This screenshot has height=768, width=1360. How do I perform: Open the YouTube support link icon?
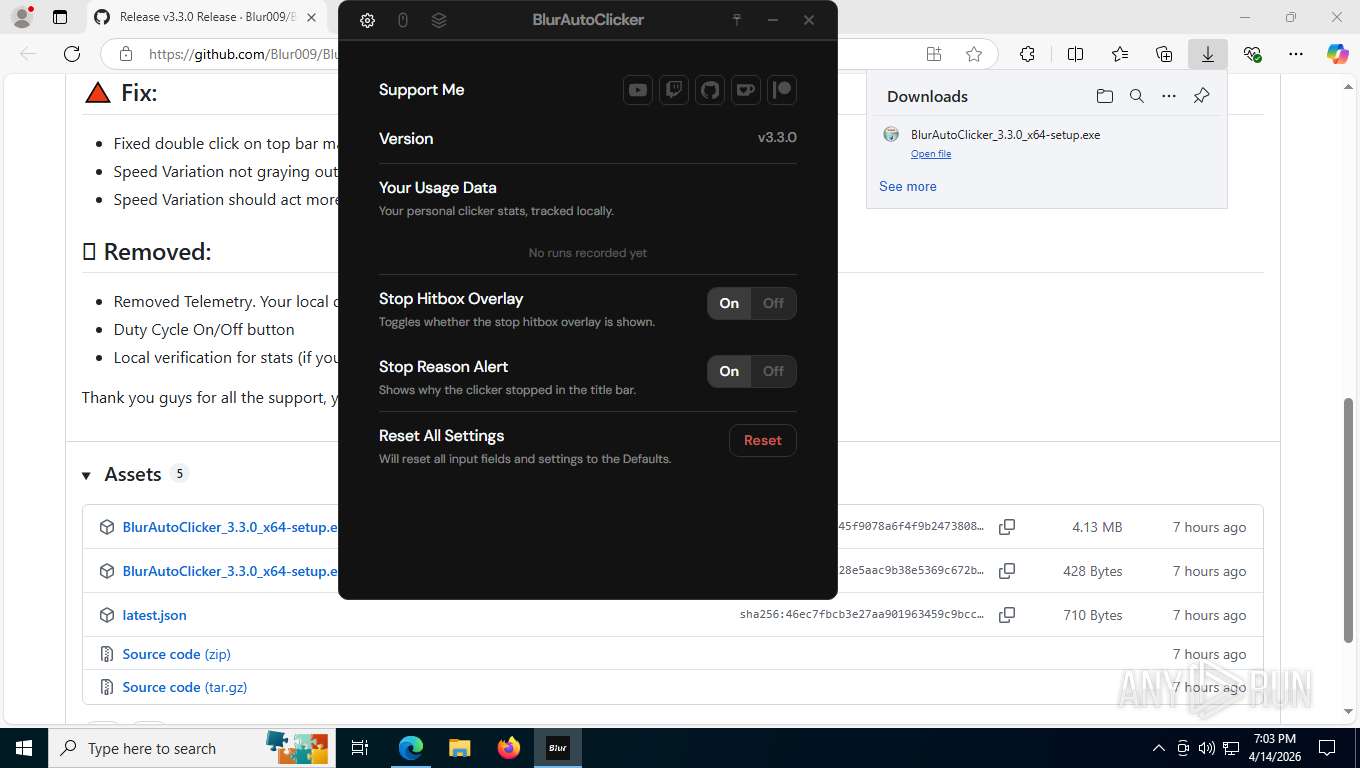[638, 90]
